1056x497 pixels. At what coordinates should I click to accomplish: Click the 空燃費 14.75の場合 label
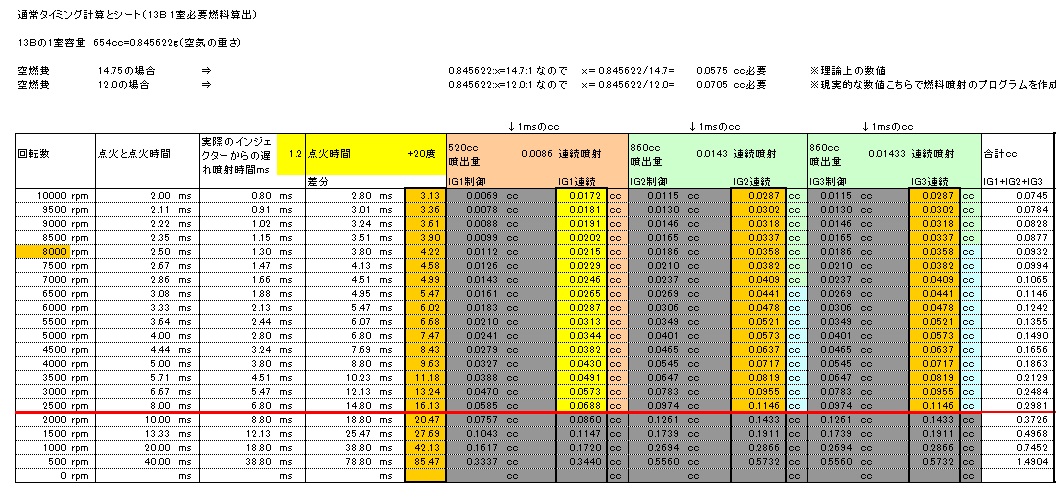point(87,71)
